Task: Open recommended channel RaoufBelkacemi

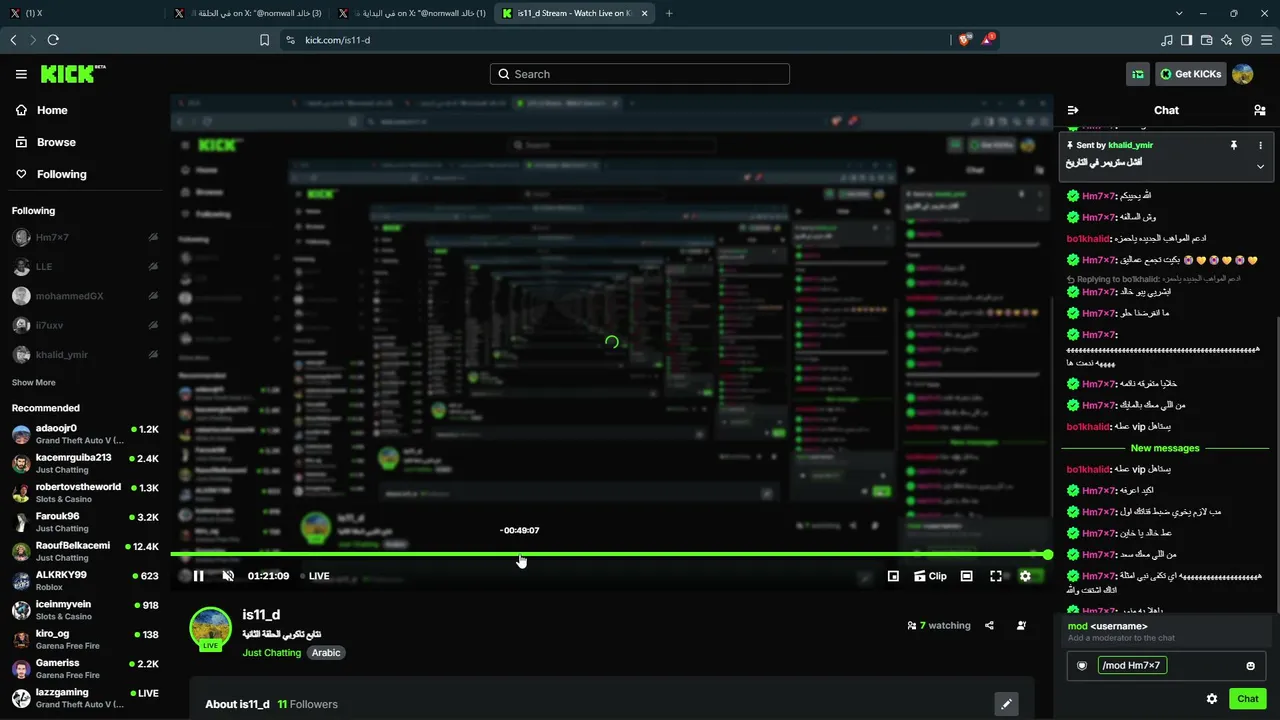Action: [x=84, y=551]
